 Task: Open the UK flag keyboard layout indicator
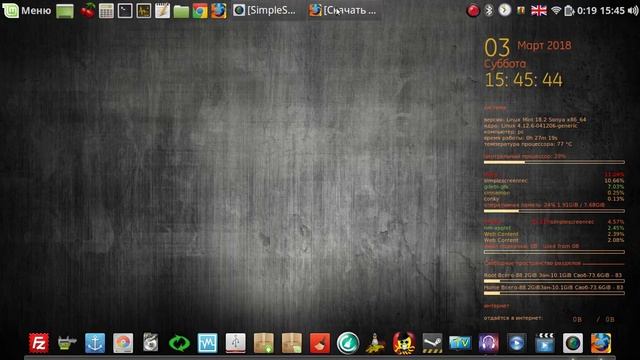tap(539, 11)
